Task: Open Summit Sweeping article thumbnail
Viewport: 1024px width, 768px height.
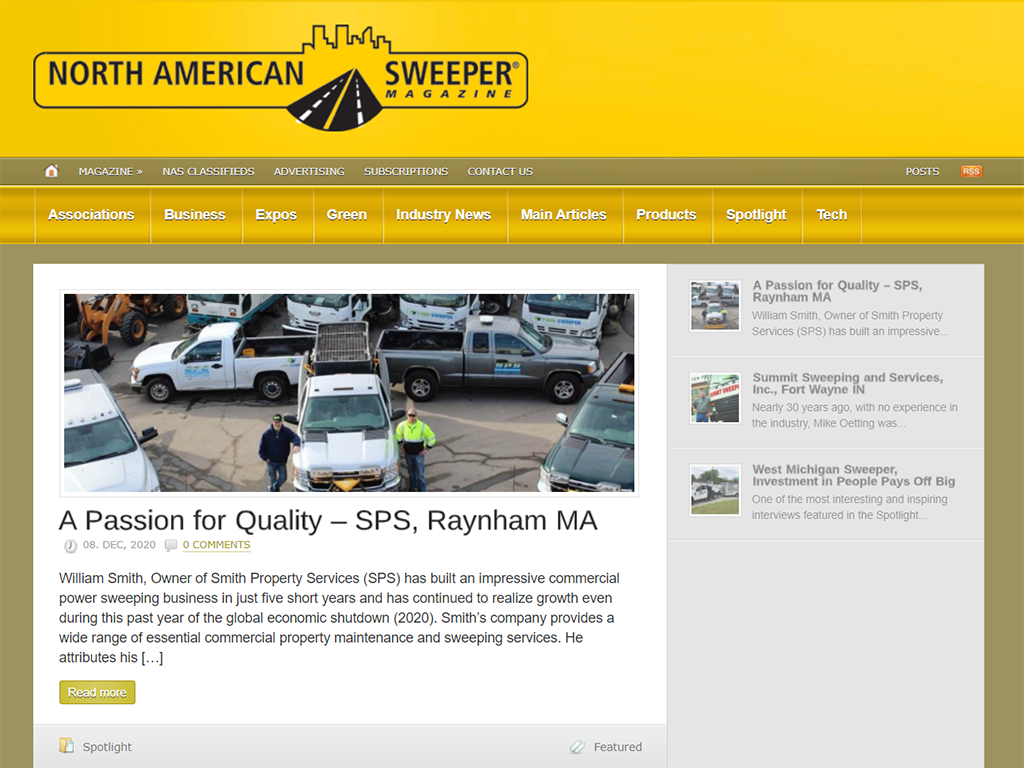Action: click(715, 398)
